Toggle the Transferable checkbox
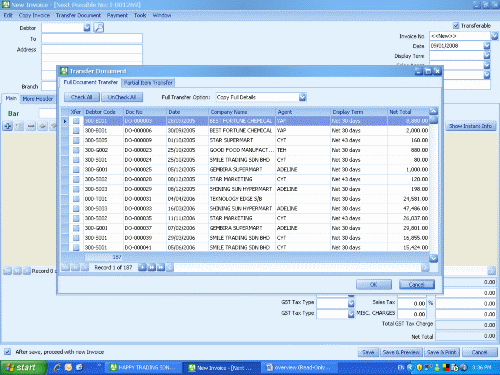 [x=456, y=26]
